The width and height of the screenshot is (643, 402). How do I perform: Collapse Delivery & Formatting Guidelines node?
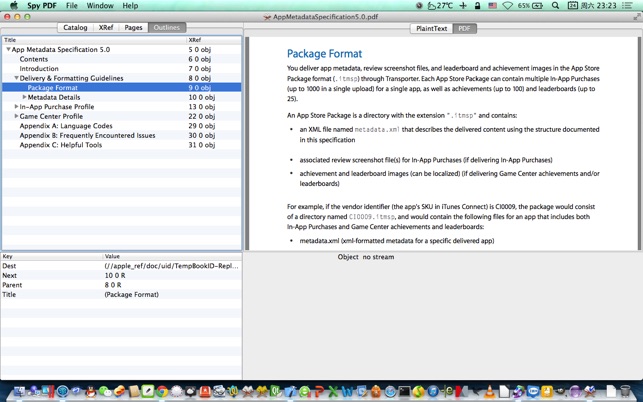[17, 78]
